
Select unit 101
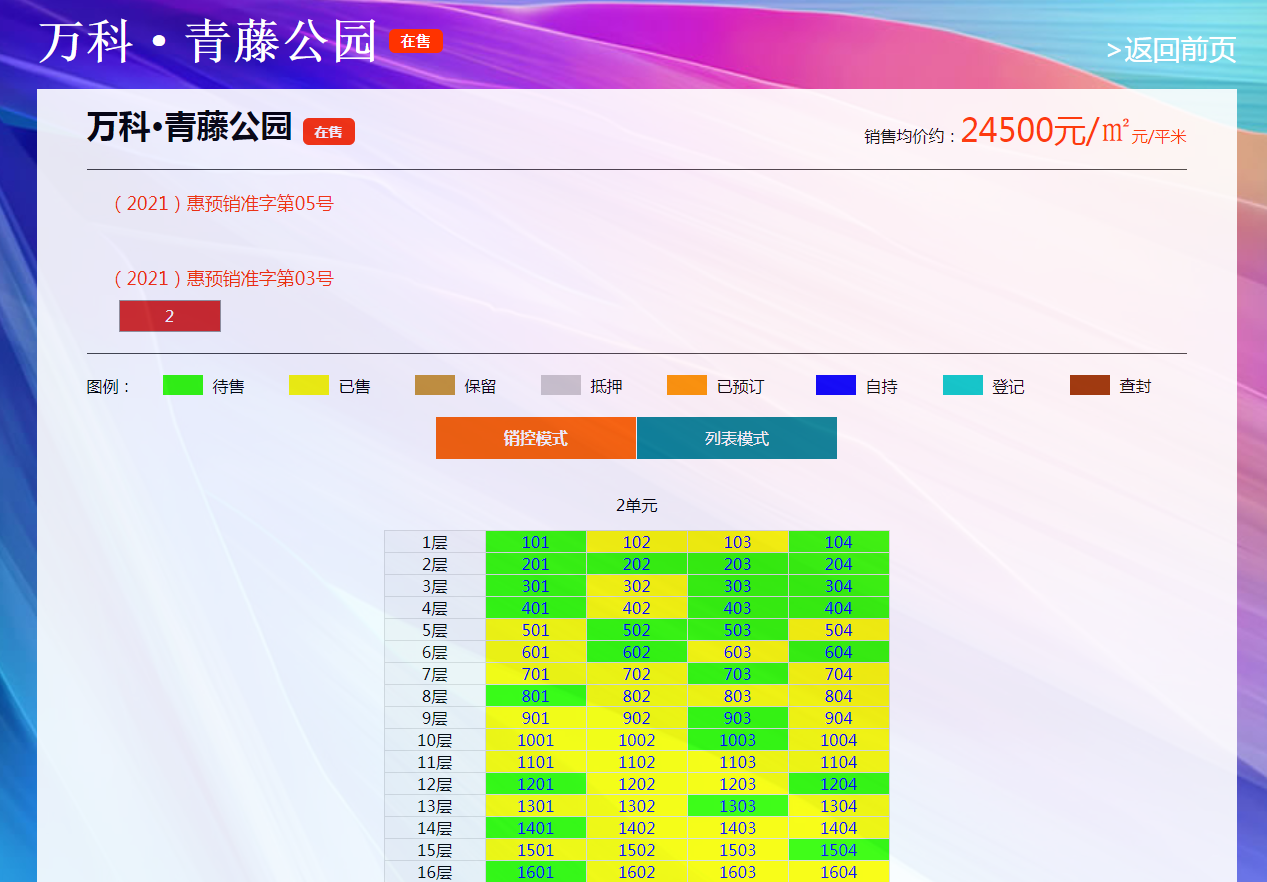click(x=536, y=542)
